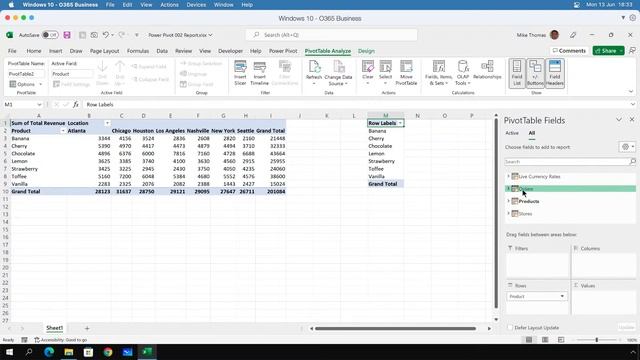
Task: Open Change Data Source
Action: click(x=338, y=73)
